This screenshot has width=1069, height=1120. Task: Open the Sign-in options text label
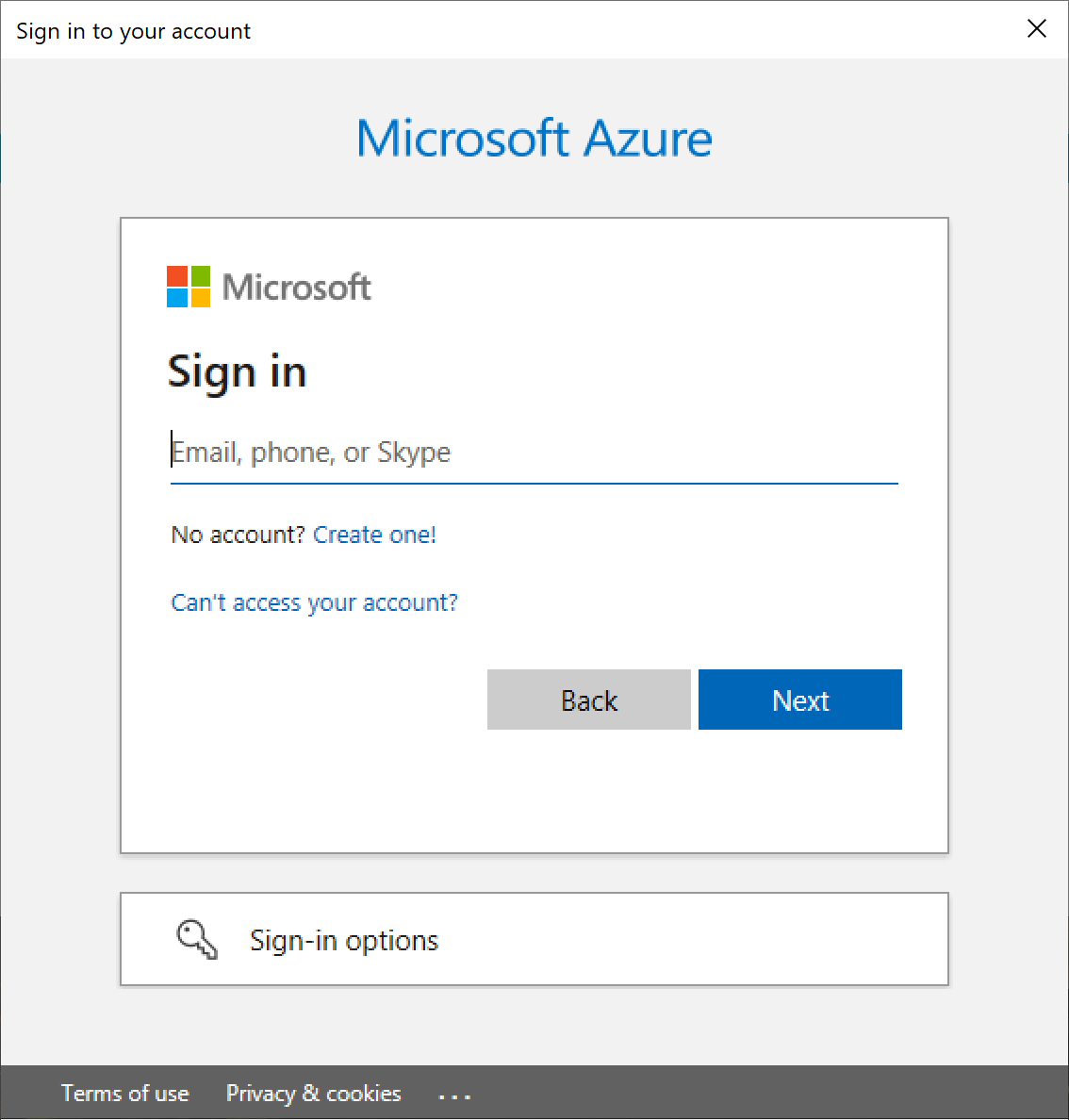coord(344,940)
